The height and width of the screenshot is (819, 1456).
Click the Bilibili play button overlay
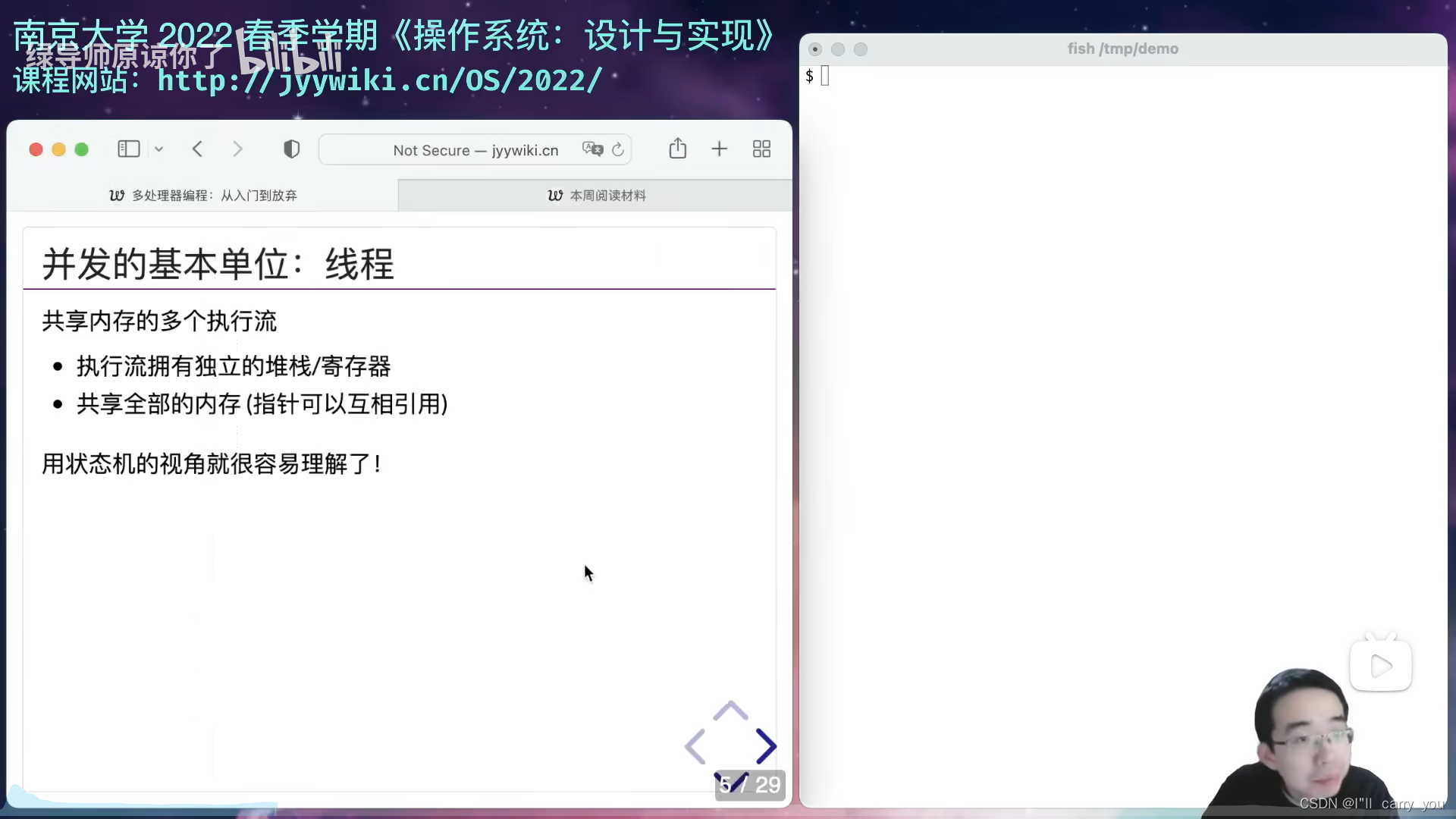pos(1381,666)
